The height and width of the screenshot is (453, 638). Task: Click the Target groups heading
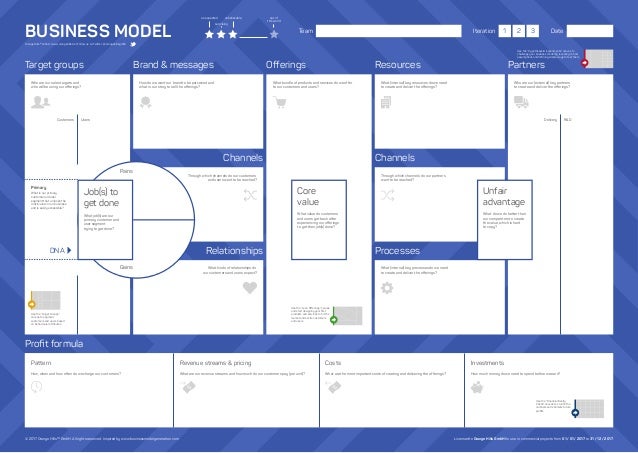pyautogui.click(x=55, y=65)
